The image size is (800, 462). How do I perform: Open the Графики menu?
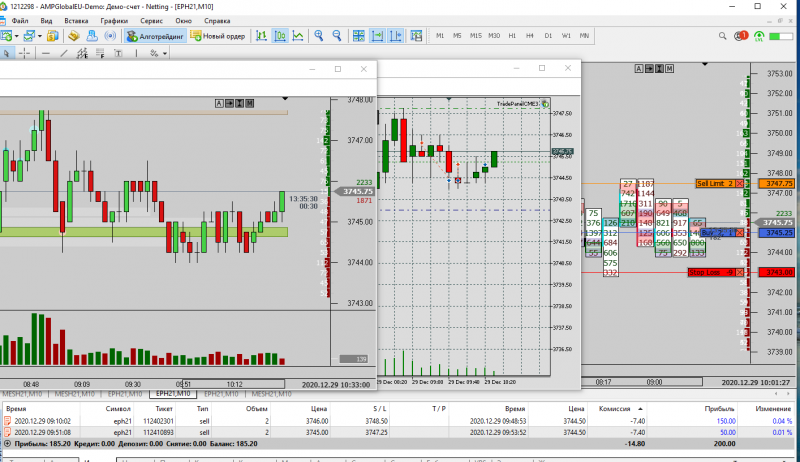(114, 21)
